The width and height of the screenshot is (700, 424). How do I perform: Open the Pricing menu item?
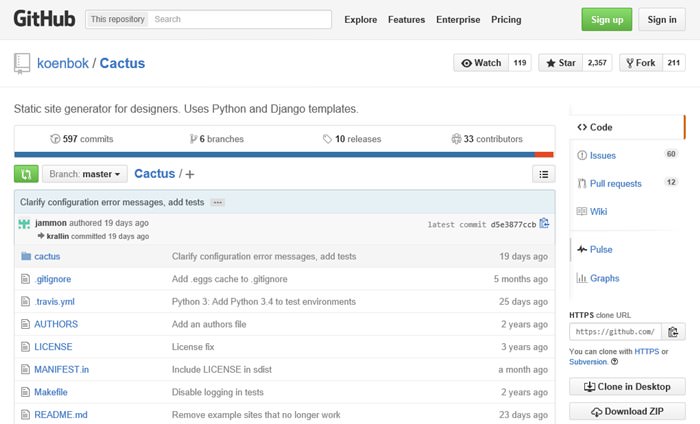(x=506, y=20)
